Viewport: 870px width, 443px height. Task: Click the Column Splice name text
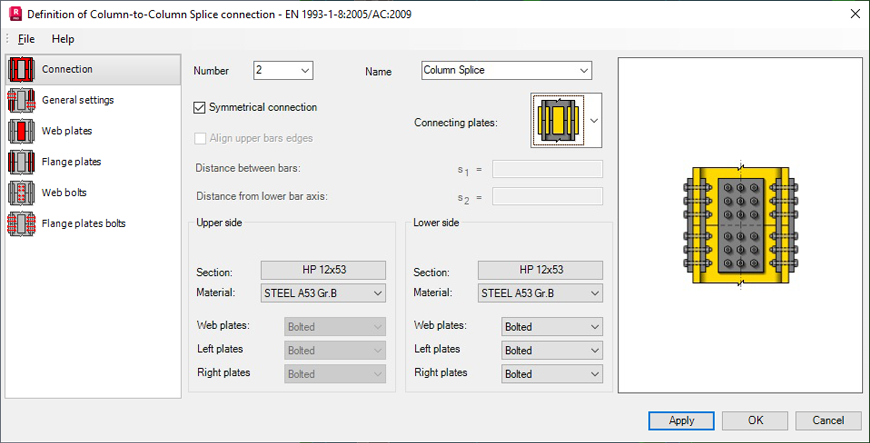click(x=454, y=70)
